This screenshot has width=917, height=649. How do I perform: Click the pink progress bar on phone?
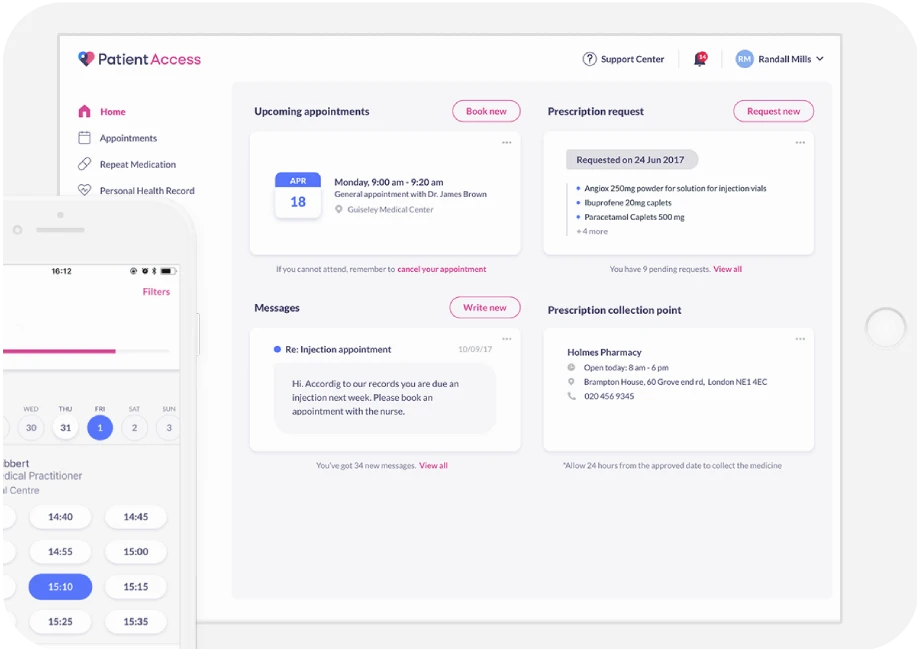(x=58, y=351)
